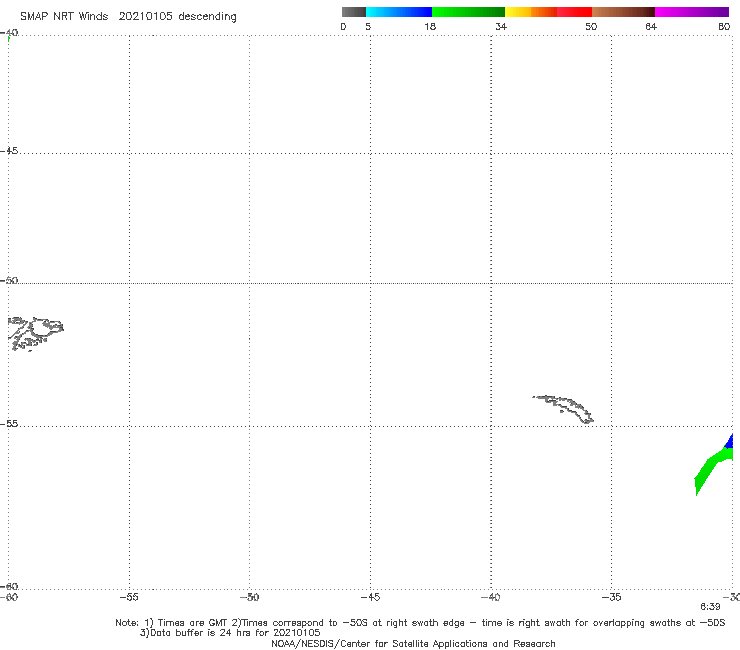Click color scale tick label '64'
Screen dimensions: 740x650
click(651, 27)
